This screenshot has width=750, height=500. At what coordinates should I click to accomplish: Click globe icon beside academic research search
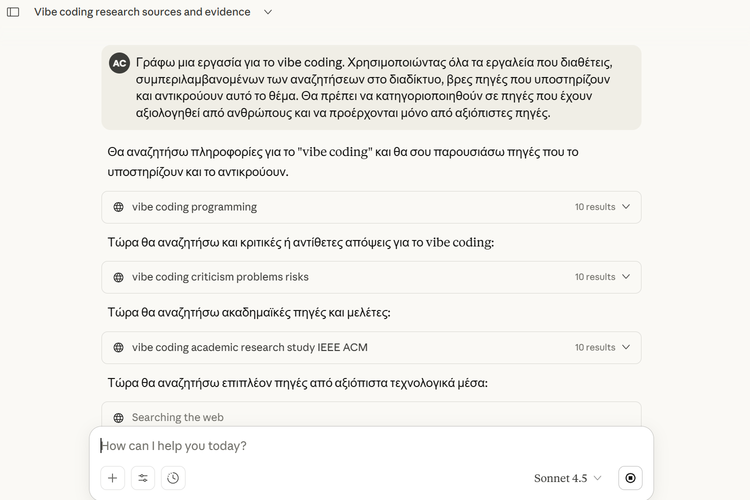coord(119,348)
